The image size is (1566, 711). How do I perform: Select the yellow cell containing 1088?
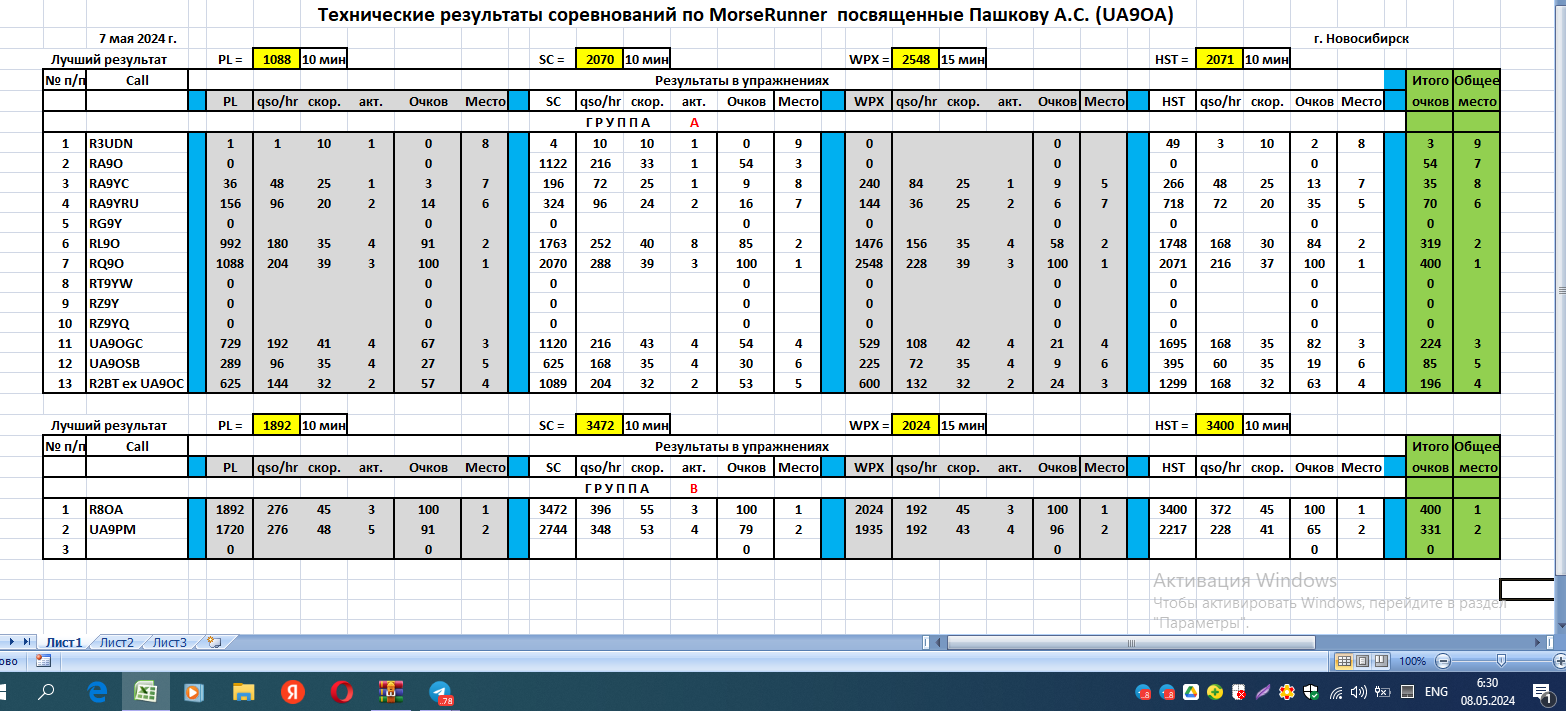[277, 59]
